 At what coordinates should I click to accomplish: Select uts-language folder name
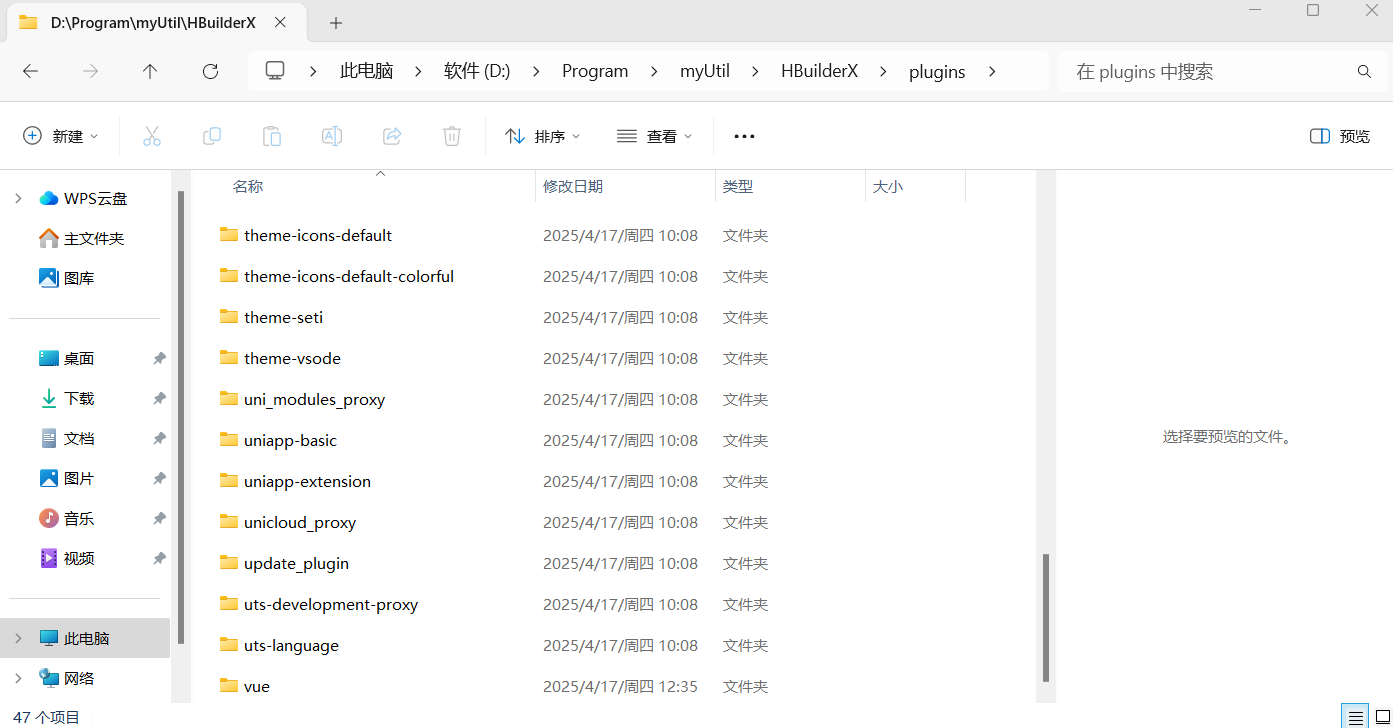point(291,645)
